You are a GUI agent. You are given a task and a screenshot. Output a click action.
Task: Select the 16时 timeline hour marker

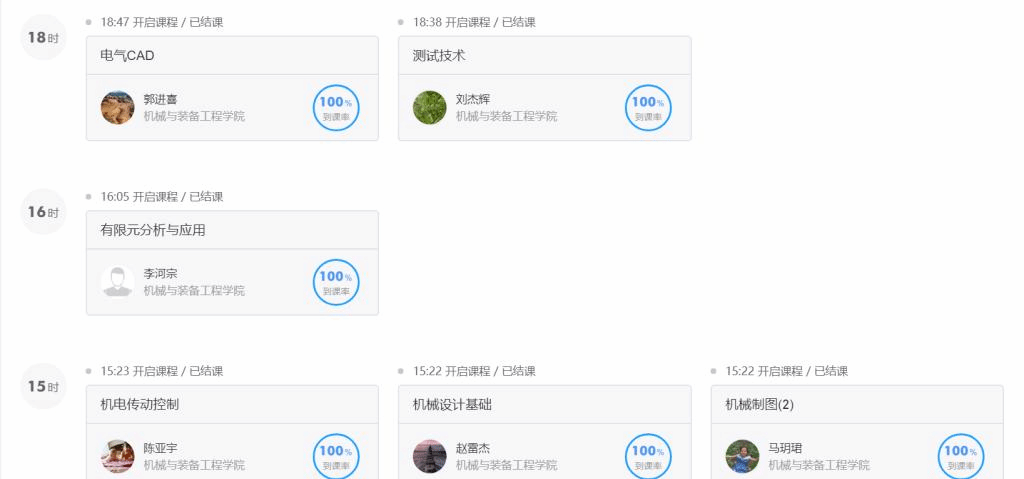(43, 212)
